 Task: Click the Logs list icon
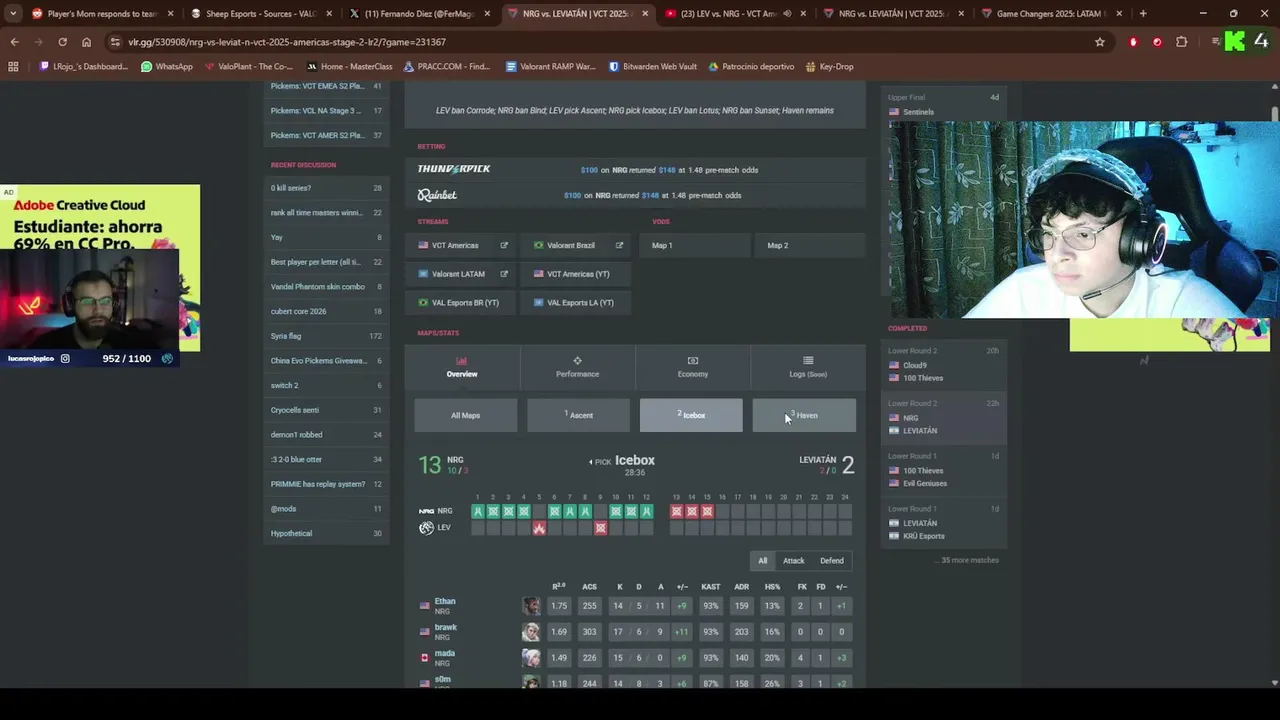pos(808,361)
